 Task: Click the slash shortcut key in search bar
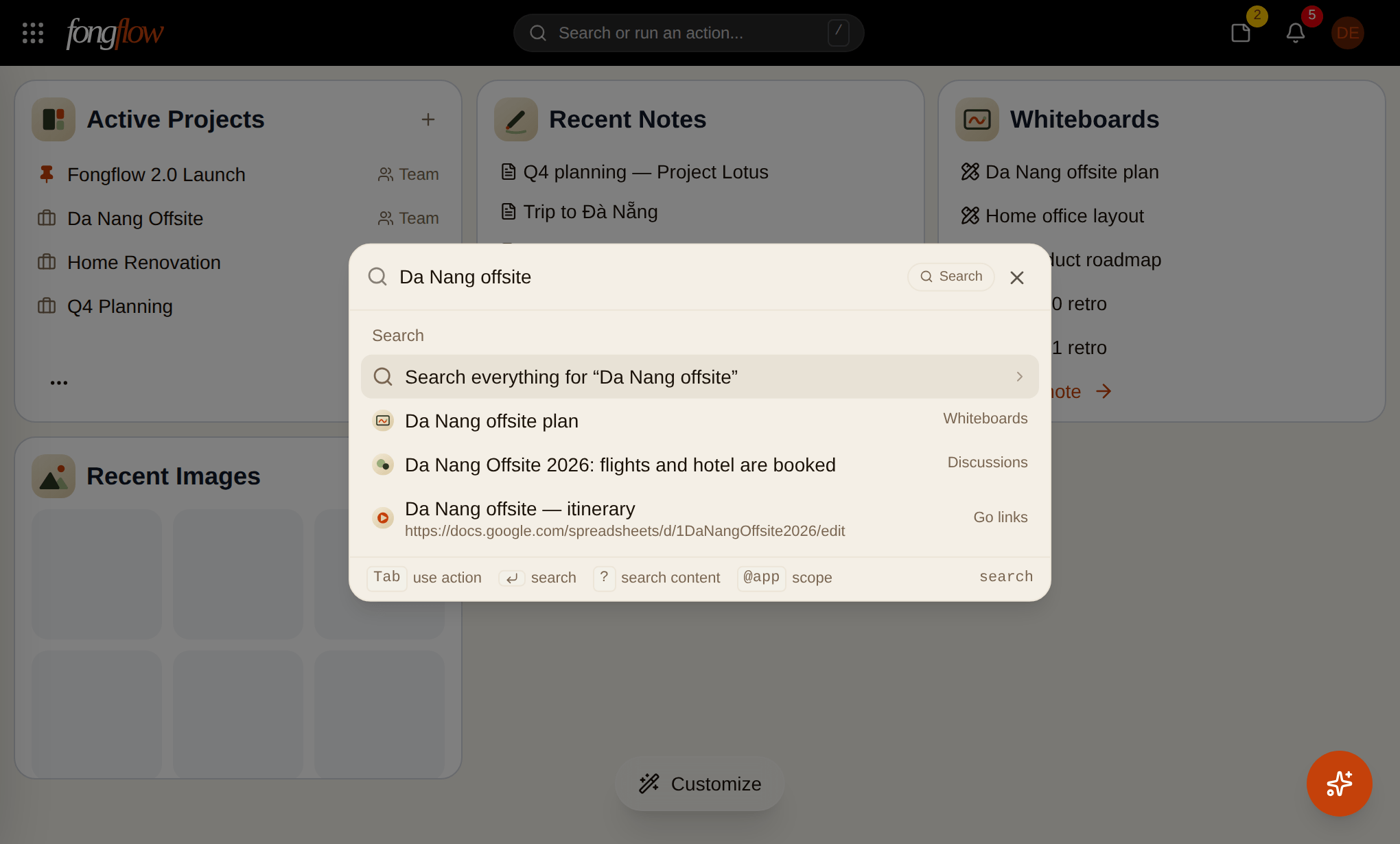click(839, 32)
